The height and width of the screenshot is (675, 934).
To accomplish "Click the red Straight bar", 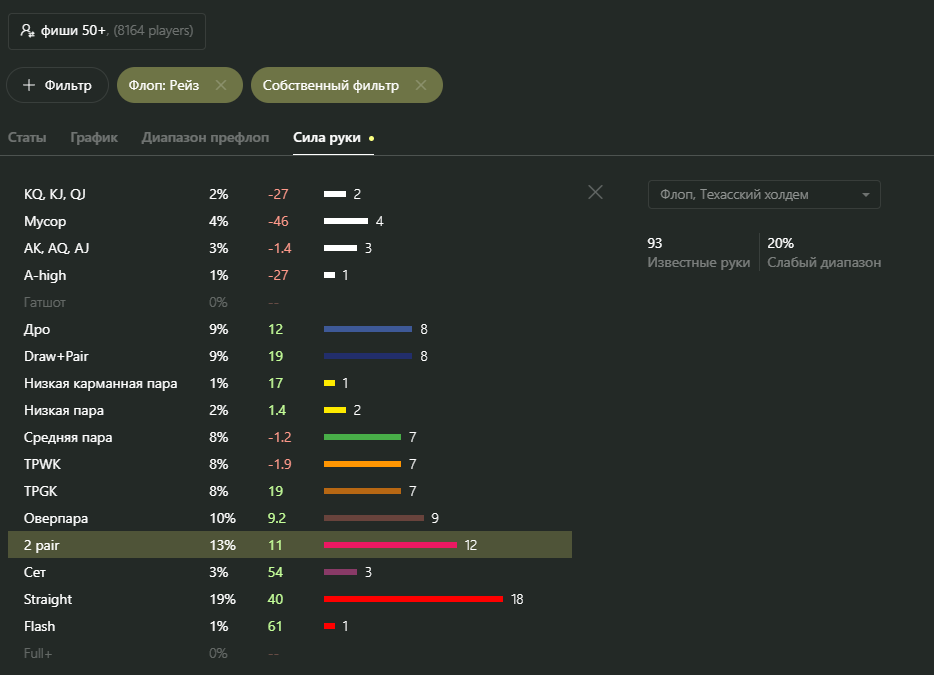I will coord(413,599).
